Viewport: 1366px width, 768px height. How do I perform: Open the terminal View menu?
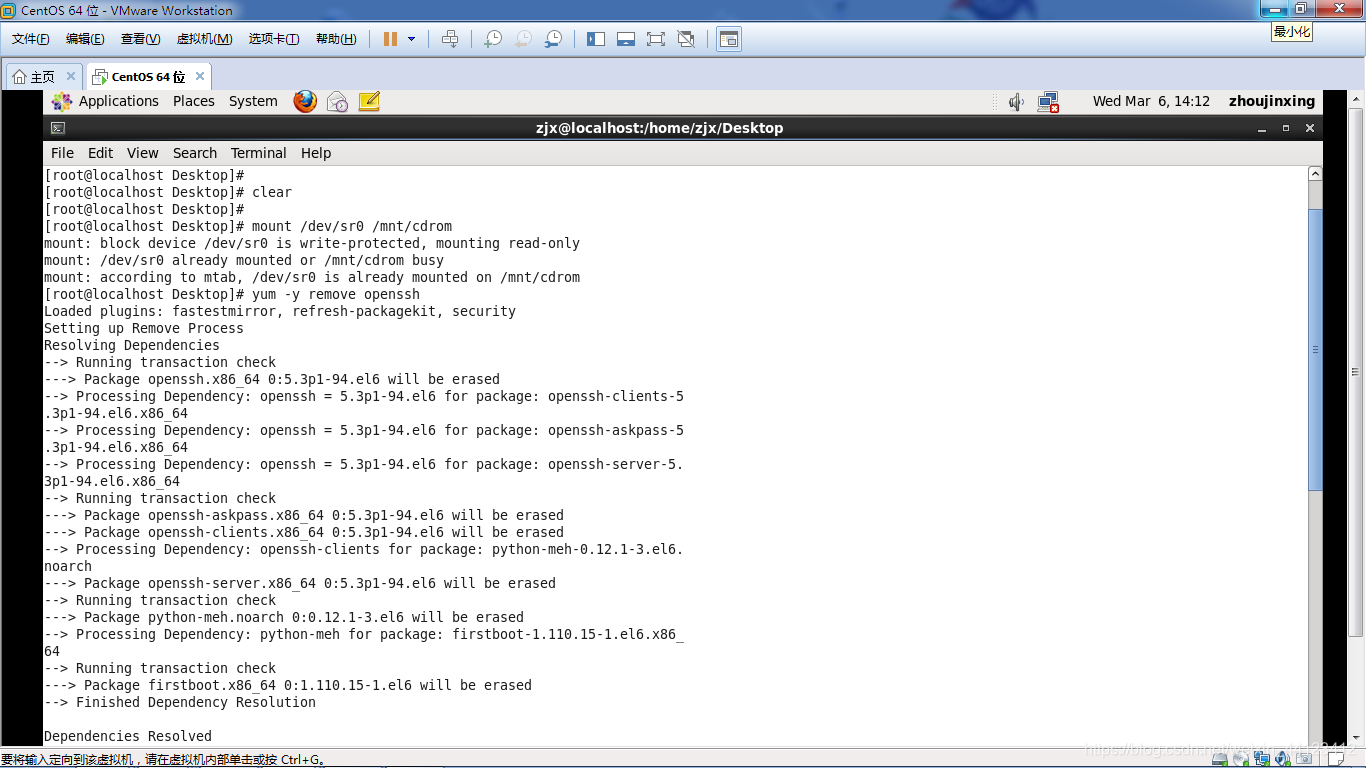[142, 153]
